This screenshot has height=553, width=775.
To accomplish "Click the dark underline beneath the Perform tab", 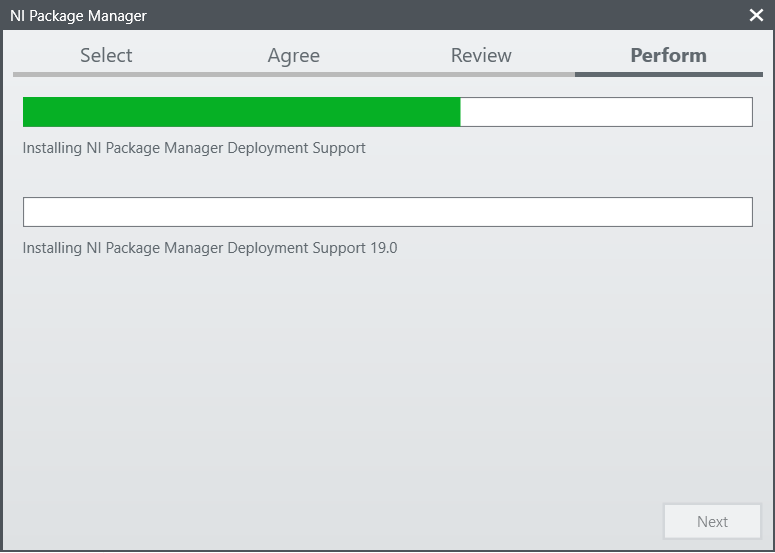I will coord(668,74).
